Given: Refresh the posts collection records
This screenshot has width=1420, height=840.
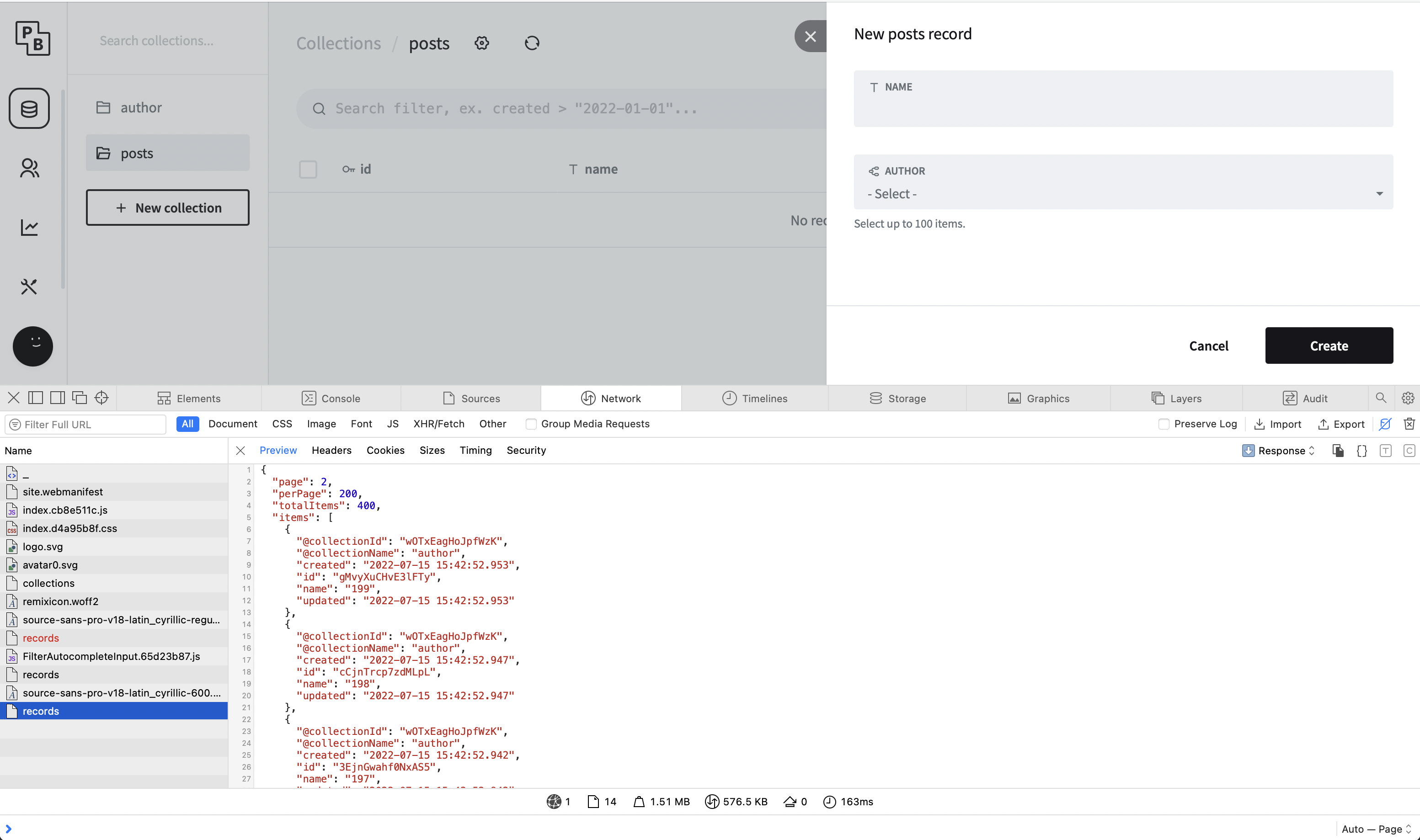Looking at the screenshot, I should tap(531, 43).
